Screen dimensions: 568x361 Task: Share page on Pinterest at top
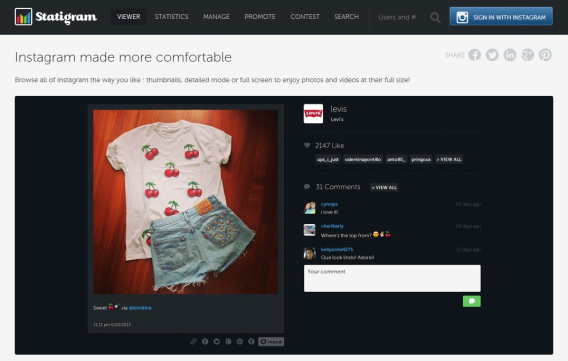point(546,55)
